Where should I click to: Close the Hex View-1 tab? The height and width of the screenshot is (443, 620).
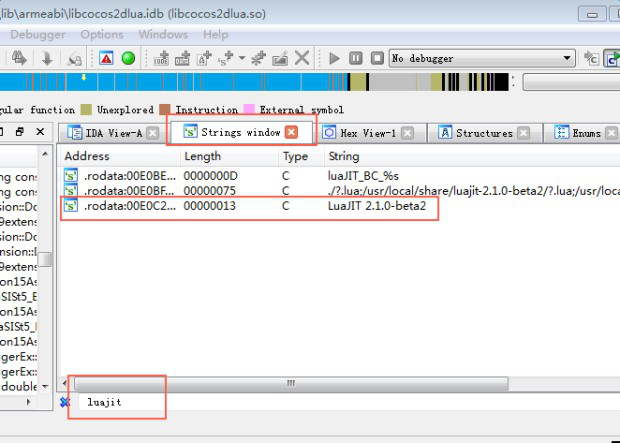click(x=407, y=133)
